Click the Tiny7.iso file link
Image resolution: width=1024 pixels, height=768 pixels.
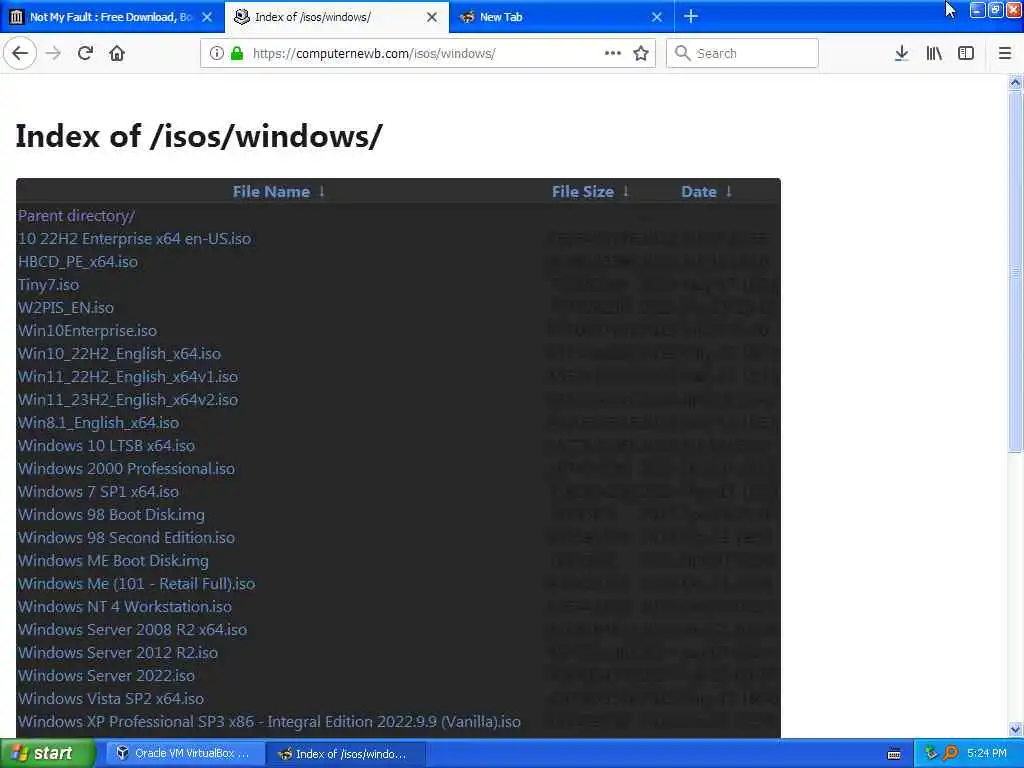tap(48, 285)
